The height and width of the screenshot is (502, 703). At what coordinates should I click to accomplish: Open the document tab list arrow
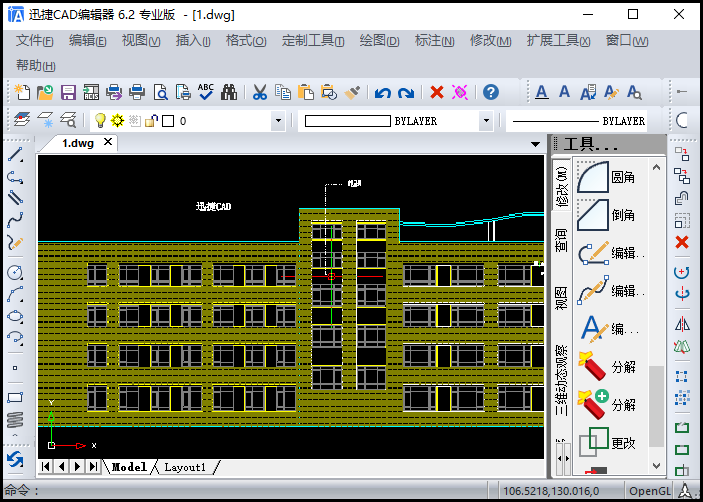click(535, 144)
